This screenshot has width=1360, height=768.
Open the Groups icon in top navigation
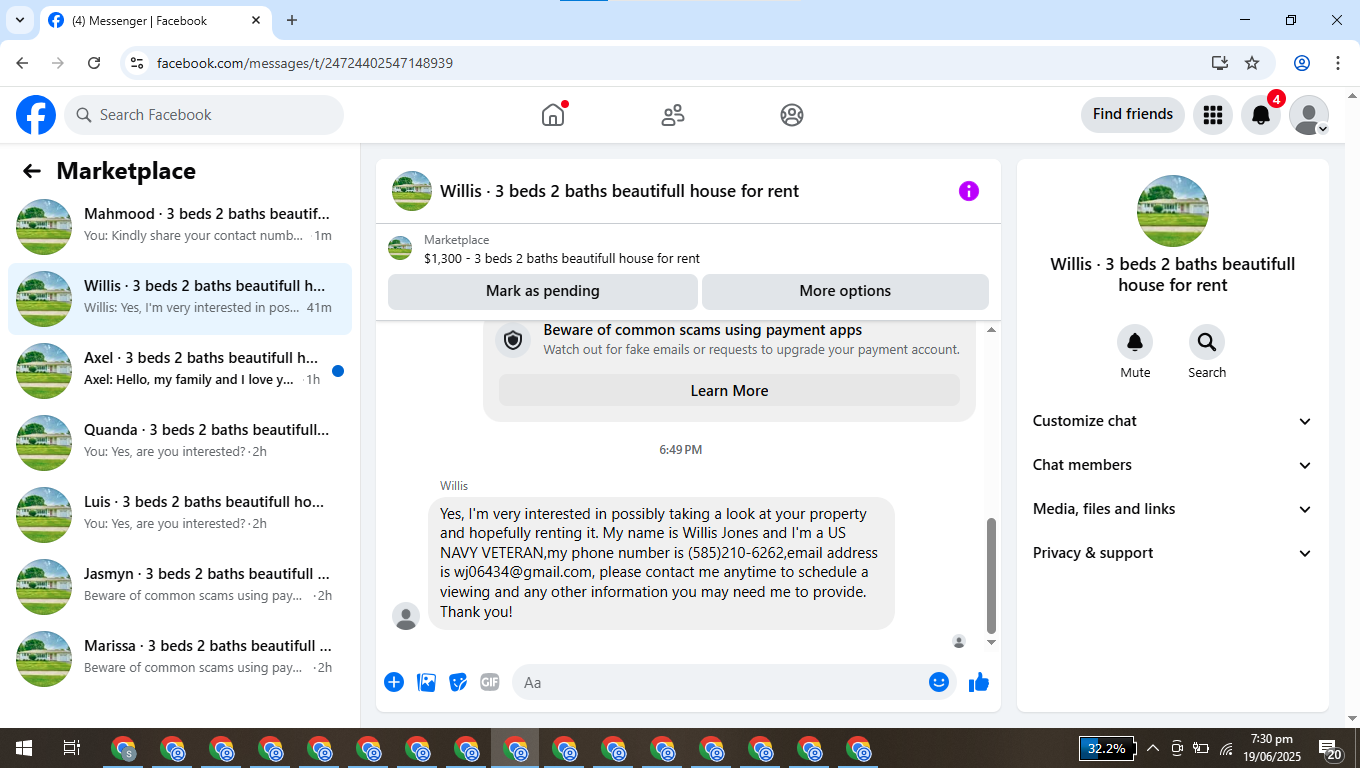coord(792,115)
